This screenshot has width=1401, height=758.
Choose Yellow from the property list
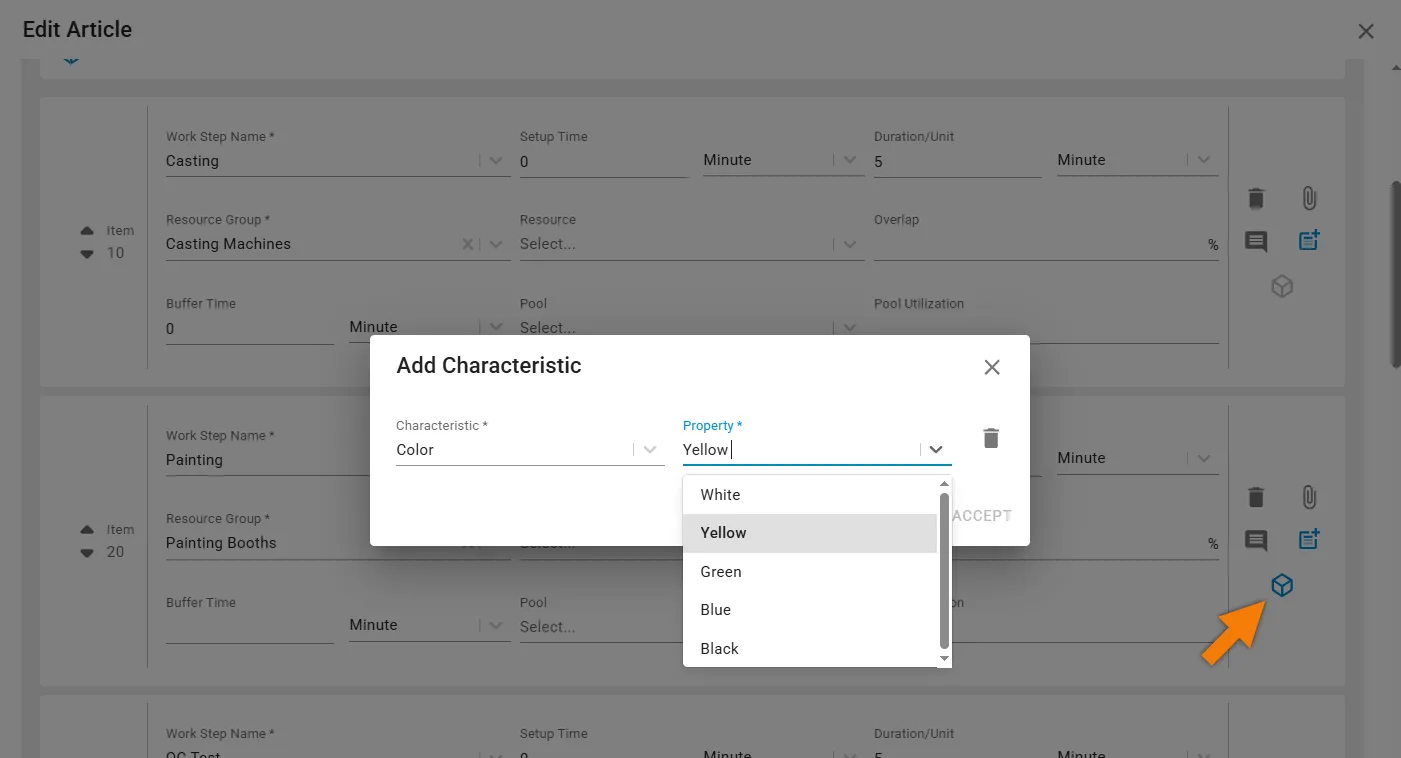point(810,533)
